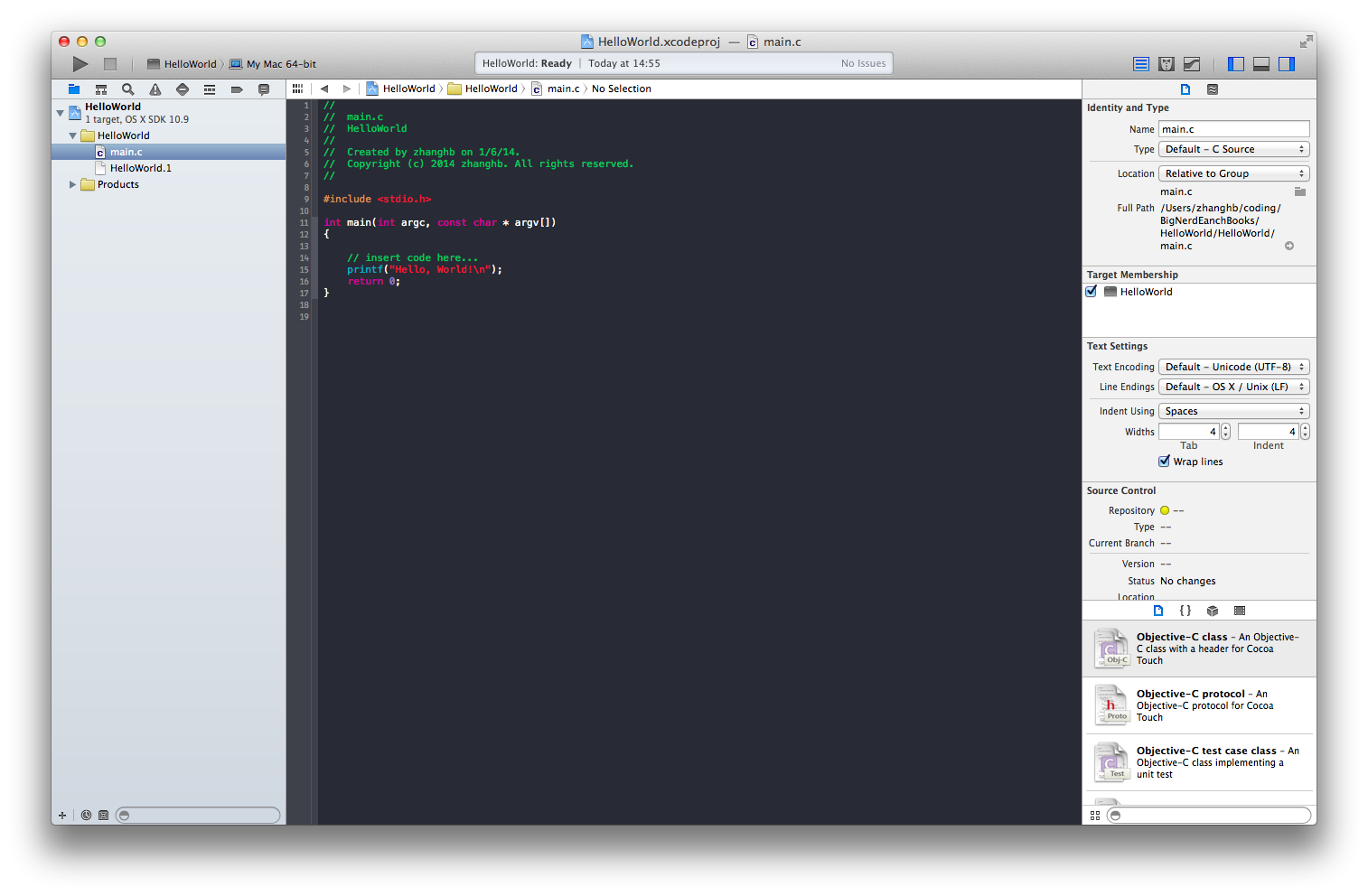The width and height of the screenshot is (1368, 896).
Task: Select HelloWorld scheme in toolbar
Action: [183, 64]
